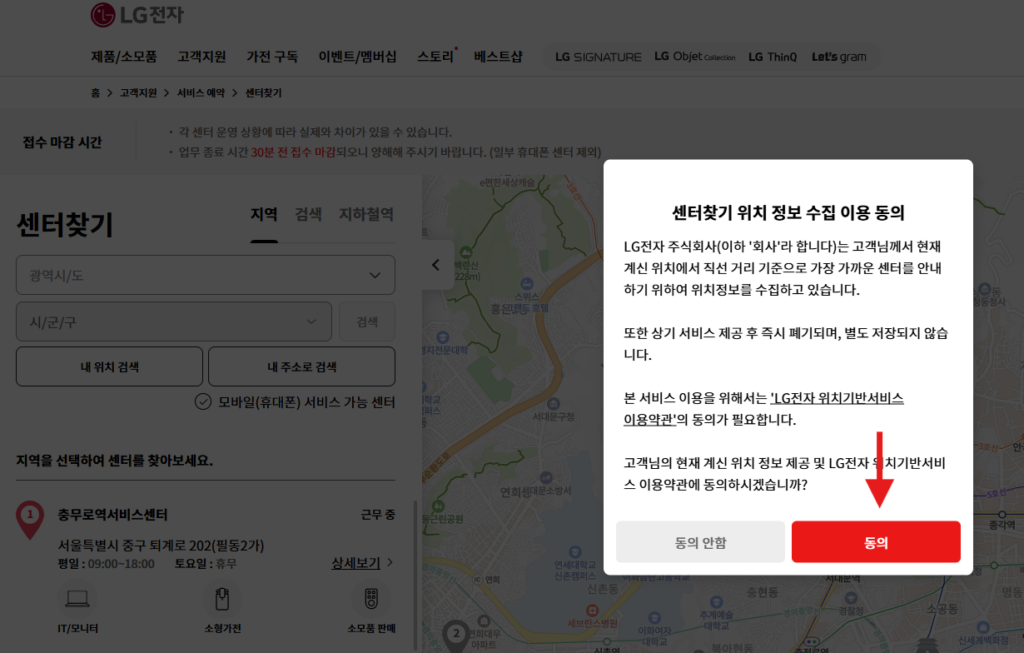Click the 검색 button beside 시/군/구
This screenshot has width=1024, height=653.
[367, 321]
